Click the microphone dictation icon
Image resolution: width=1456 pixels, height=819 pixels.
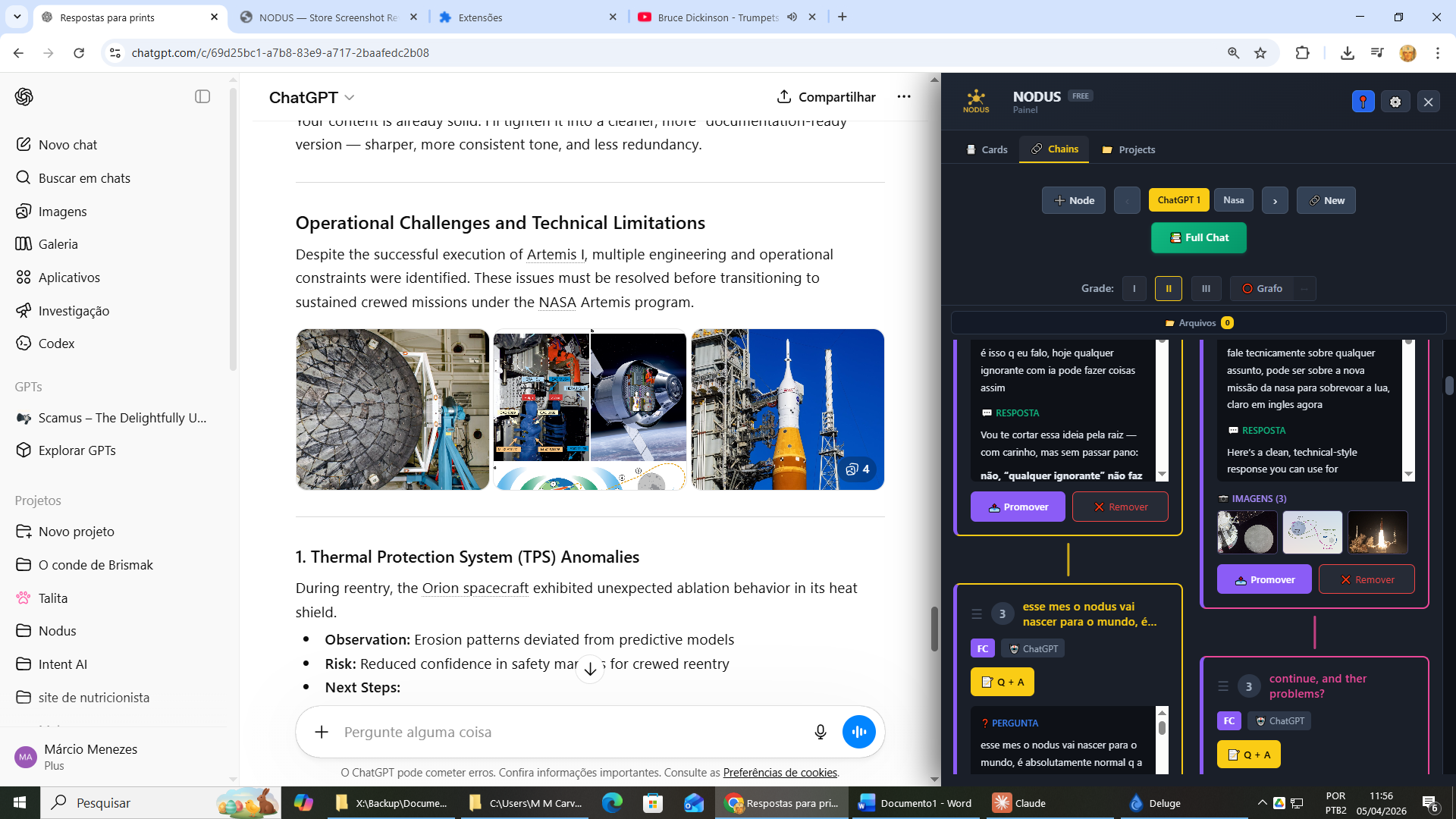820,732
